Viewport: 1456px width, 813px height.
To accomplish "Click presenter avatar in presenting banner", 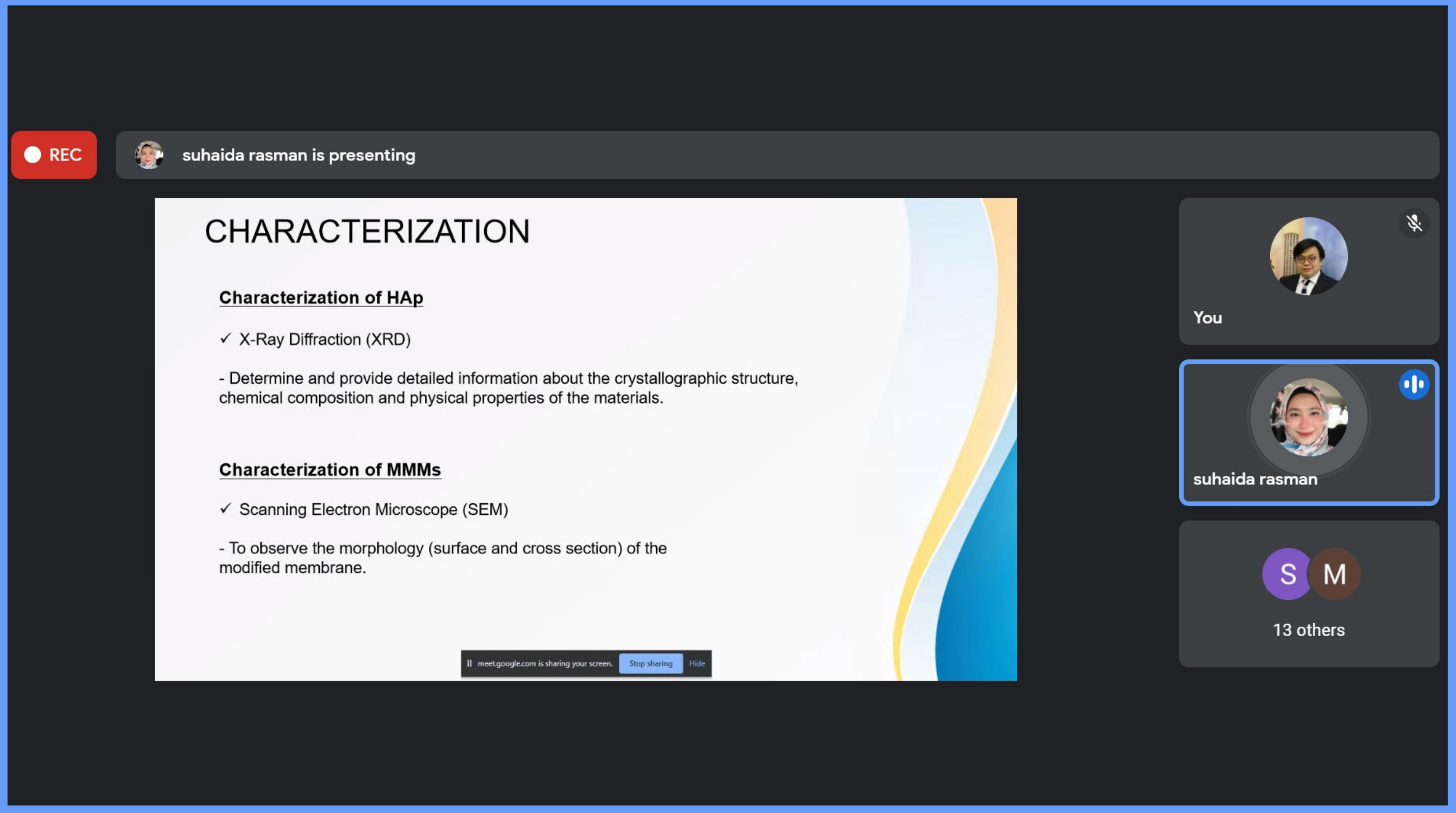I will click(148, 155).
